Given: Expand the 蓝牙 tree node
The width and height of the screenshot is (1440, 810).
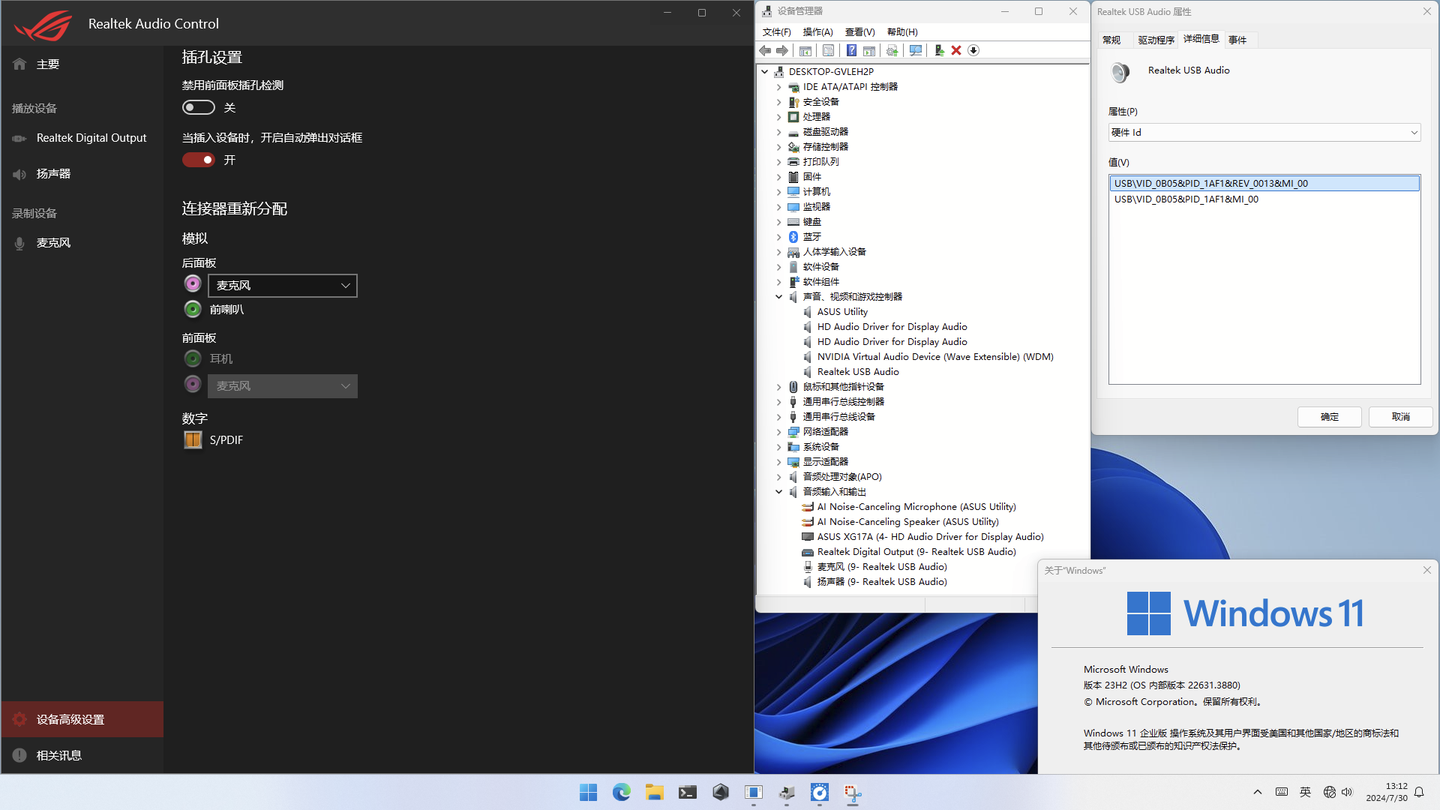Looking at the screenshot, I should click(x=779, y=236).
